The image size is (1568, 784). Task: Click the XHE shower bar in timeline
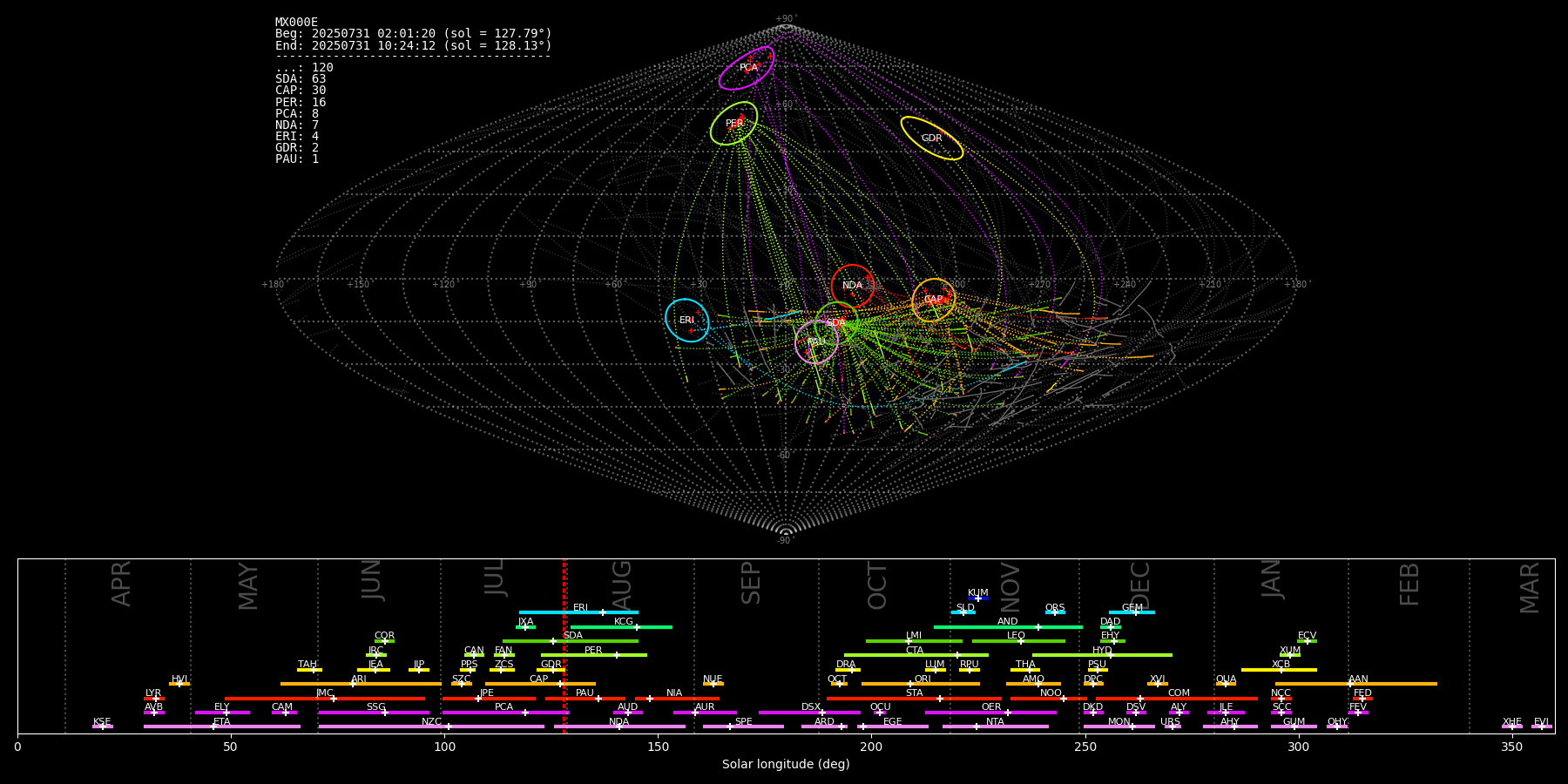(x=1512, y=727)
